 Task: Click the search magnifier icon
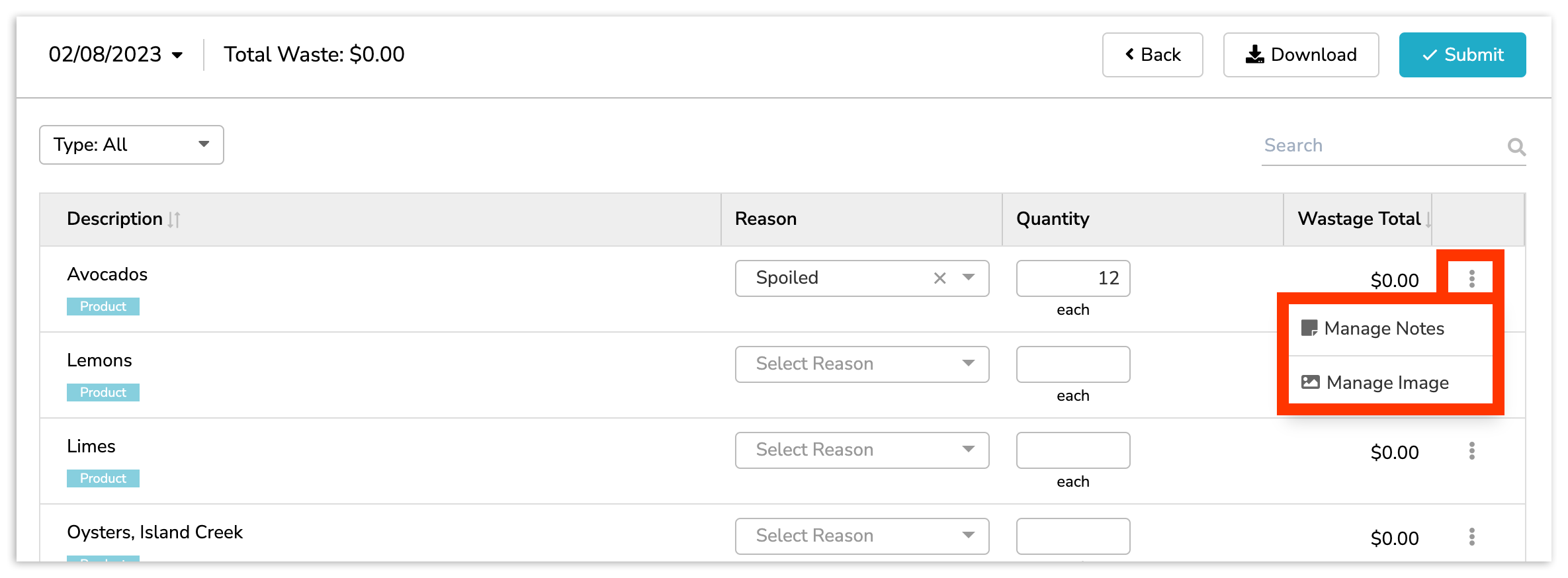tap(1516, 146)
